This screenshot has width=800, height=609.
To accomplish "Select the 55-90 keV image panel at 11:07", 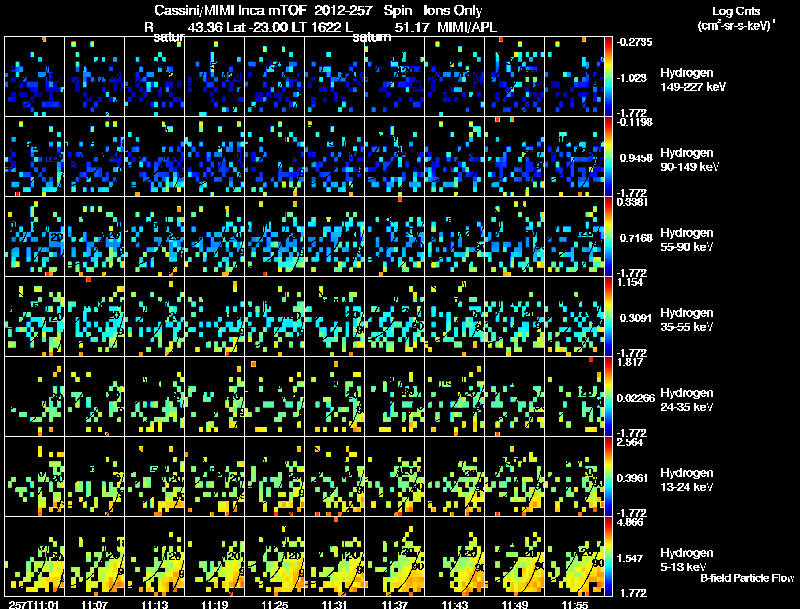I will click(x=94, y=237).
